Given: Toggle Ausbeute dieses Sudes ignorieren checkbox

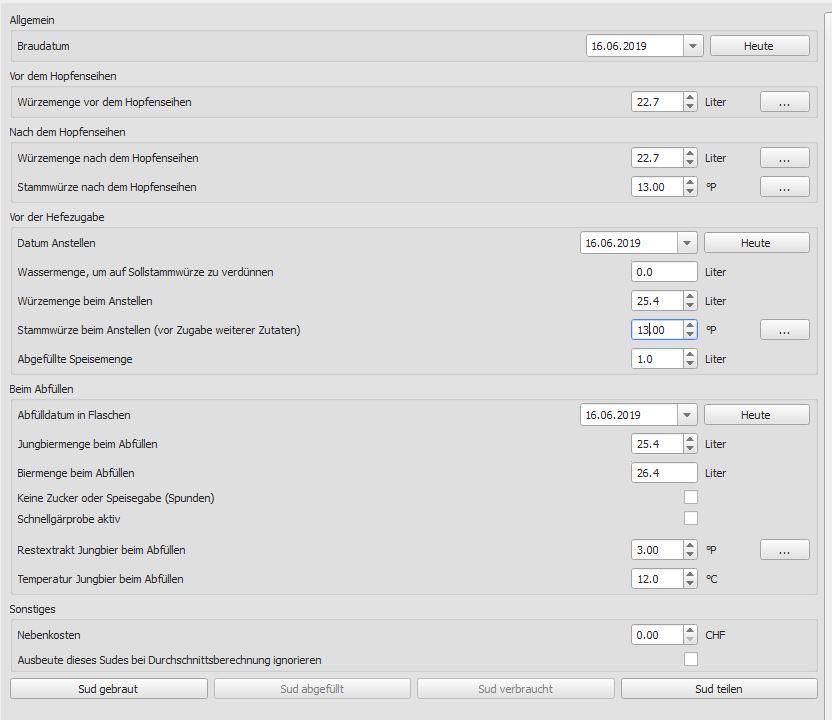Looking at the screenshot, I should pos(690,659).
